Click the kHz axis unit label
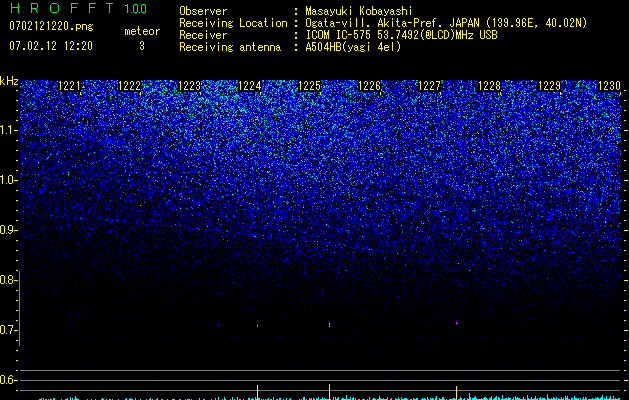This screenshot has width=629, height=400. pos(9,81)
